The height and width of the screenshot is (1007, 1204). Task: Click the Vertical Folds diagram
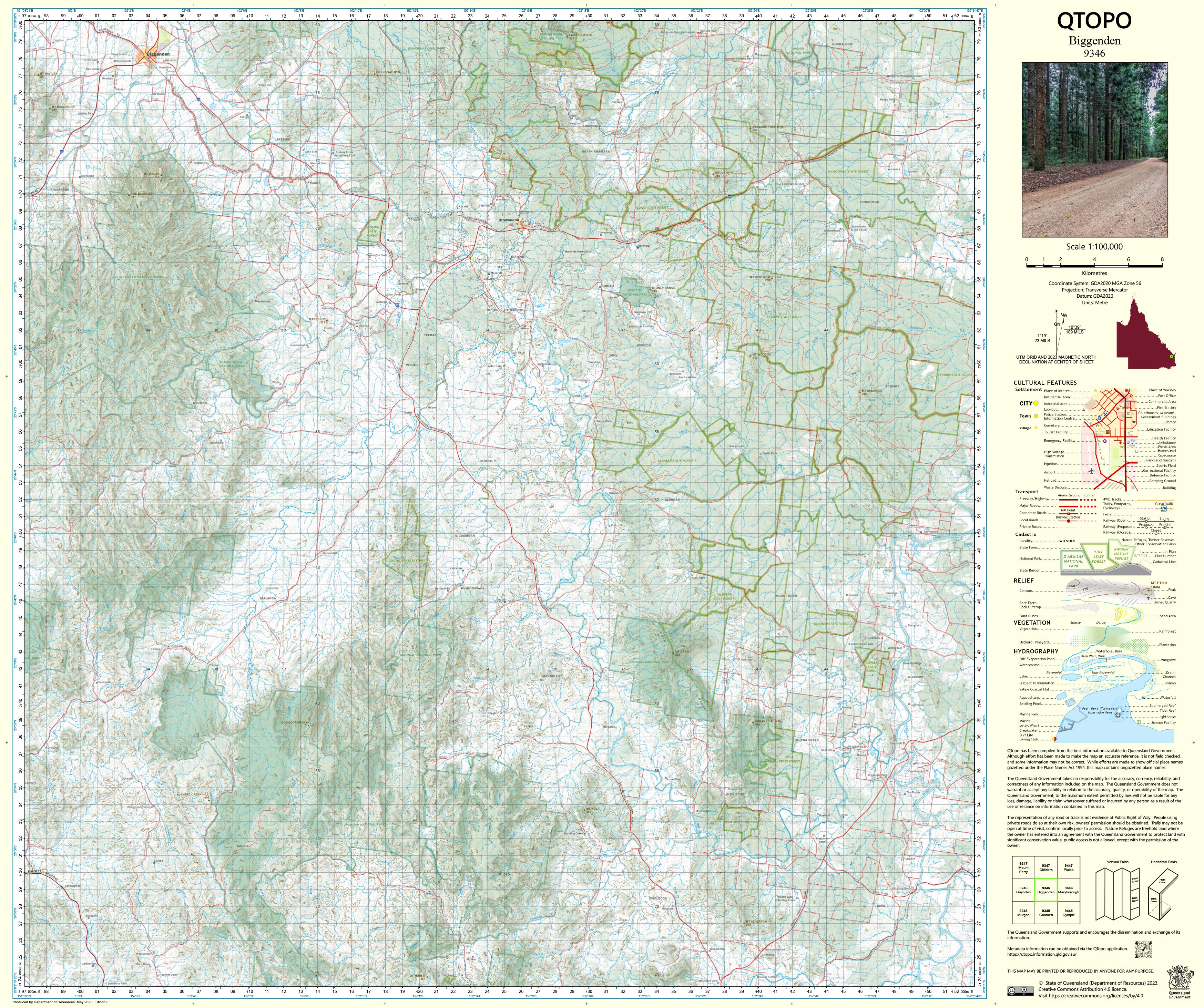[x=1118, y=894]
